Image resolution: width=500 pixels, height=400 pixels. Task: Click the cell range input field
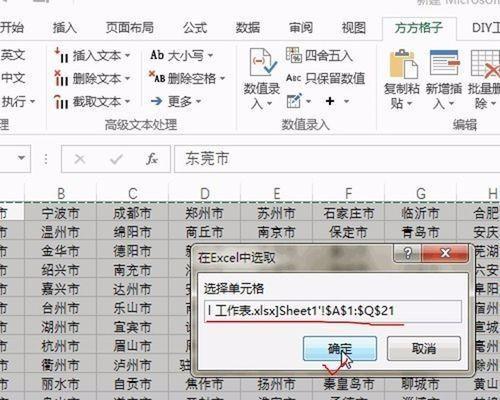333,311
